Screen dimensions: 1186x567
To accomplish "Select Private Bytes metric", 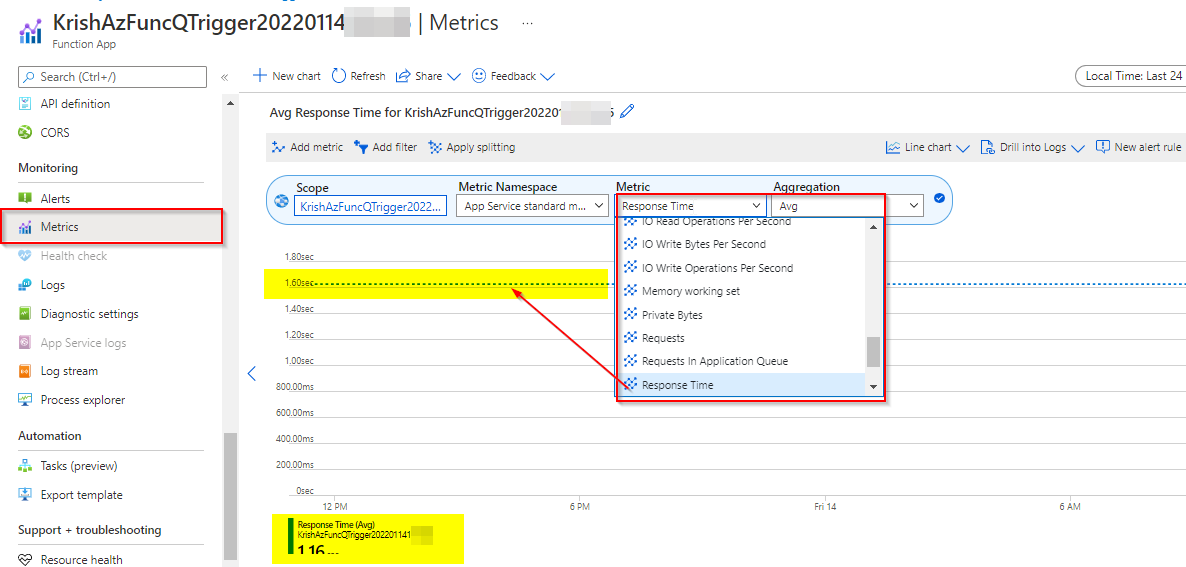I will pos(741,314).
